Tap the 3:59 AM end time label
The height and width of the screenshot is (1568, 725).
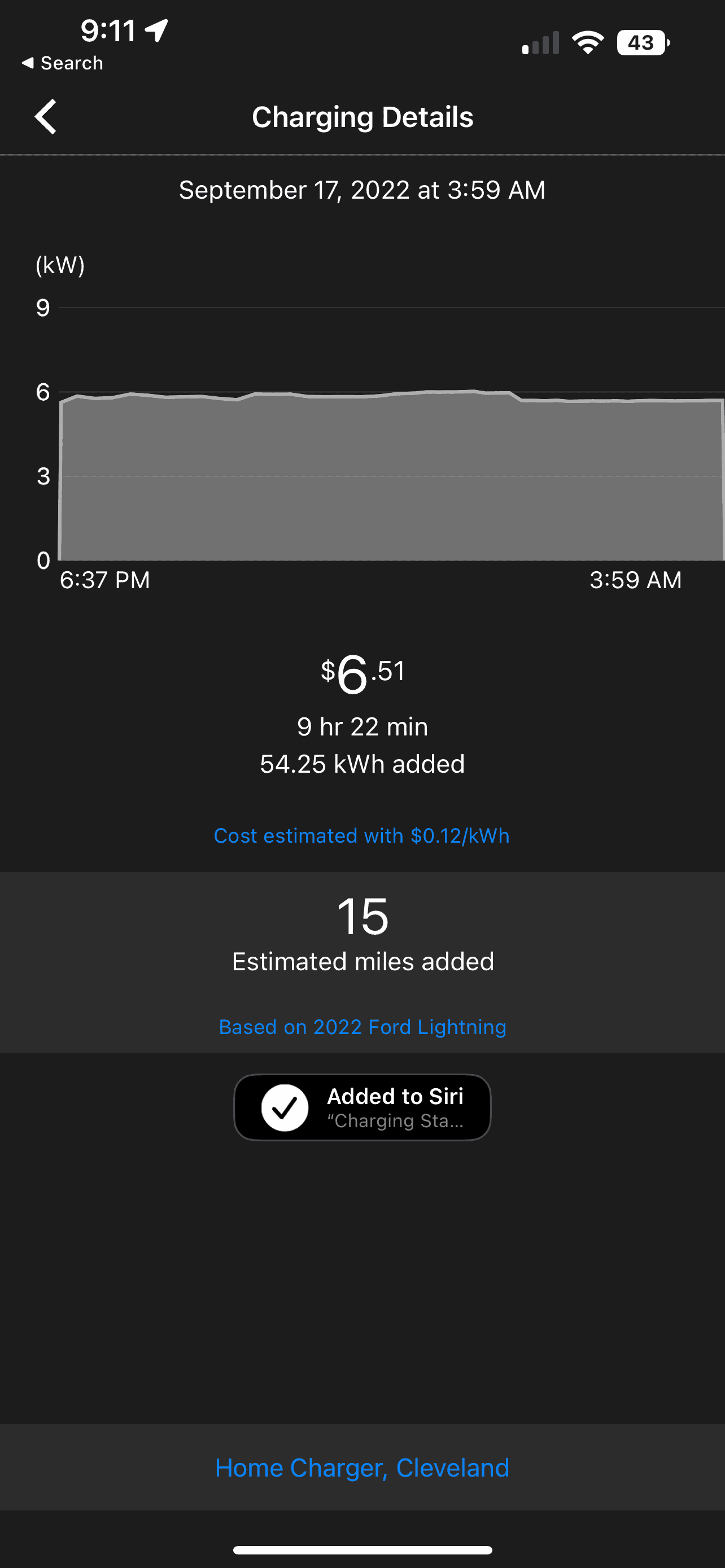[x=636, y=580]
